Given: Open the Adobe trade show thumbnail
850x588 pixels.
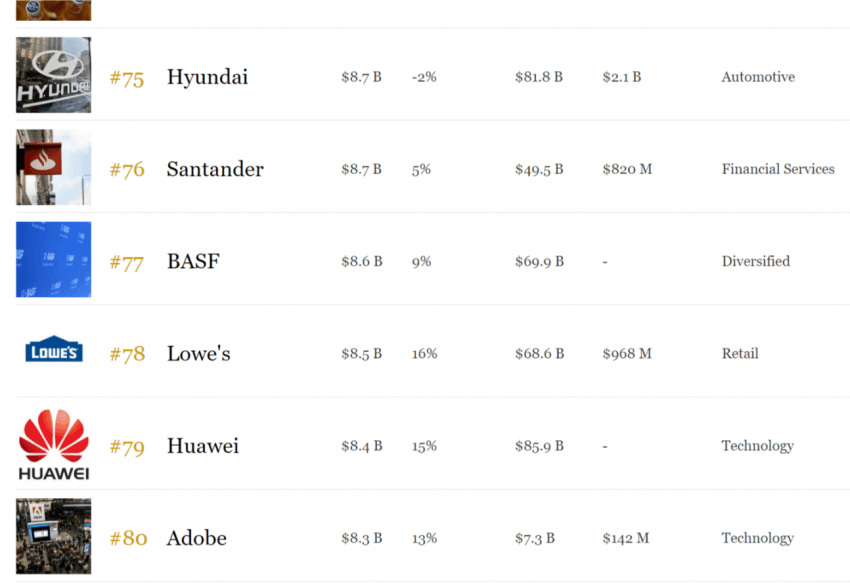Looking at the screenshot, I should click(54, 536).
